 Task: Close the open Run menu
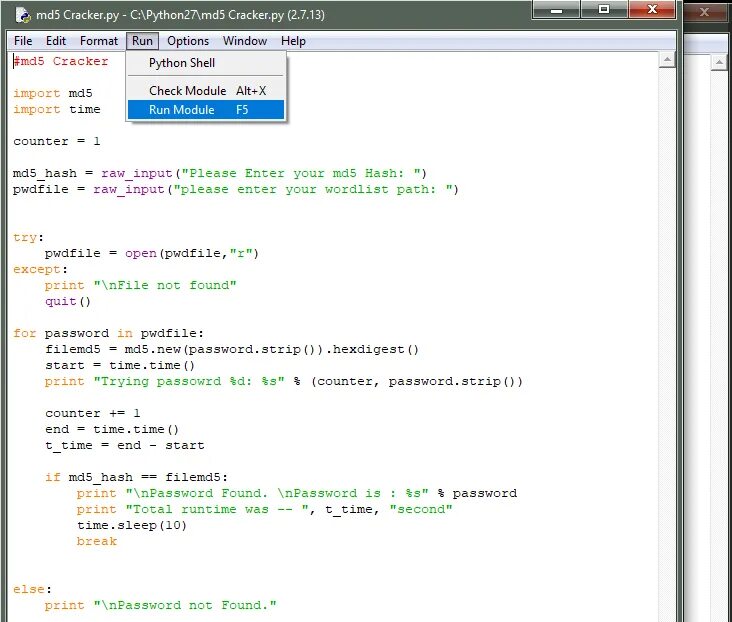142,41
